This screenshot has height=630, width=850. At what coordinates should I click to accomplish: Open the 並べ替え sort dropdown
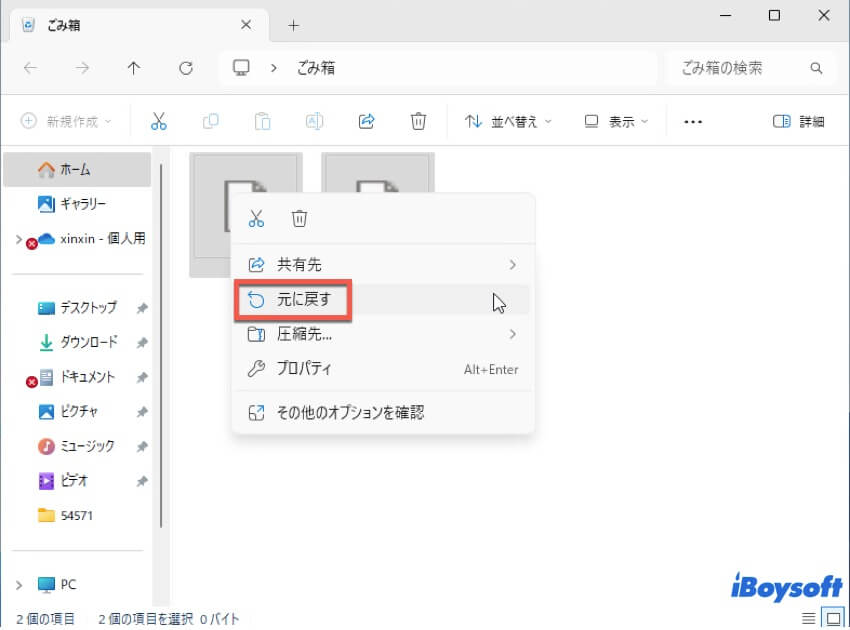point(509,121)
